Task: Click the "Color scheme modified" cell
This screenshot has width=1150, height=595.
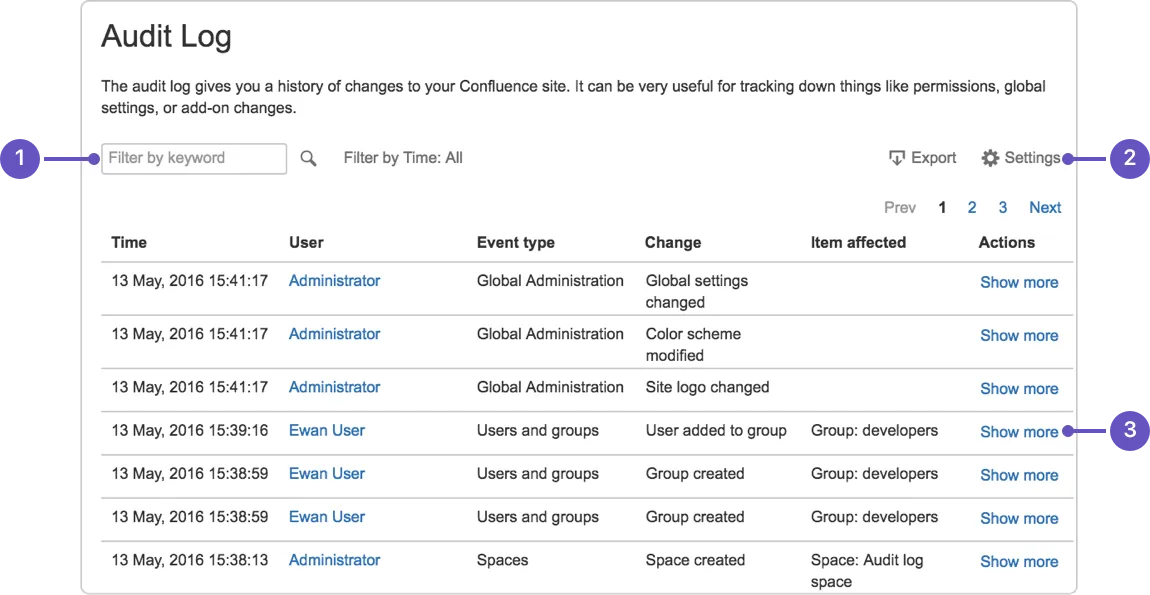Action: (x=693, y=344)
